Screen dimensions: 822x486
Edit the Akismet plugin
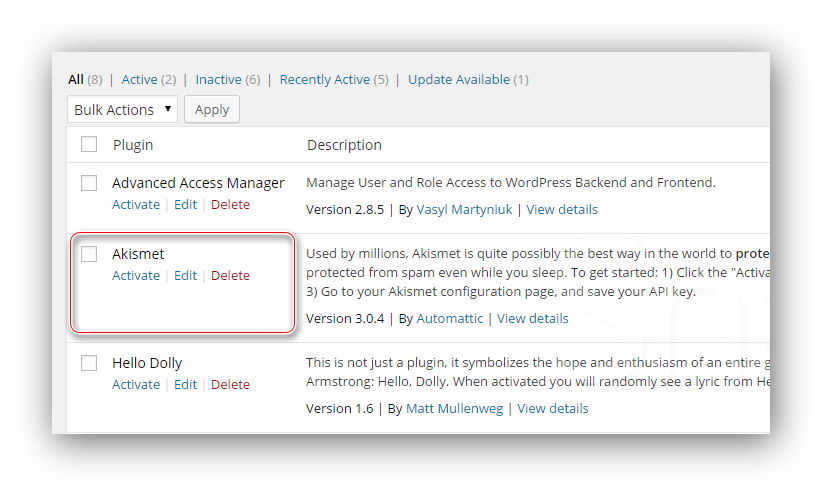(x=185, y=275)
